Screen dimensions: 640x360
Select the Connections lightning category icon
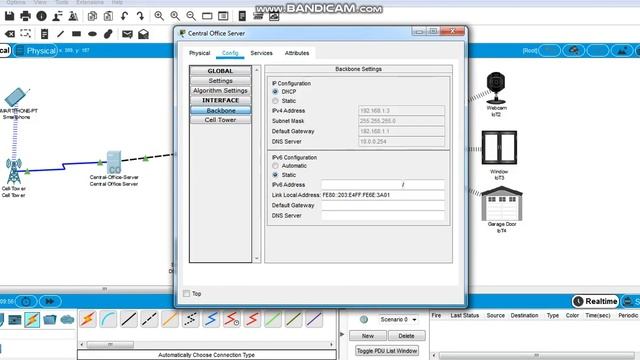point(32,320)
